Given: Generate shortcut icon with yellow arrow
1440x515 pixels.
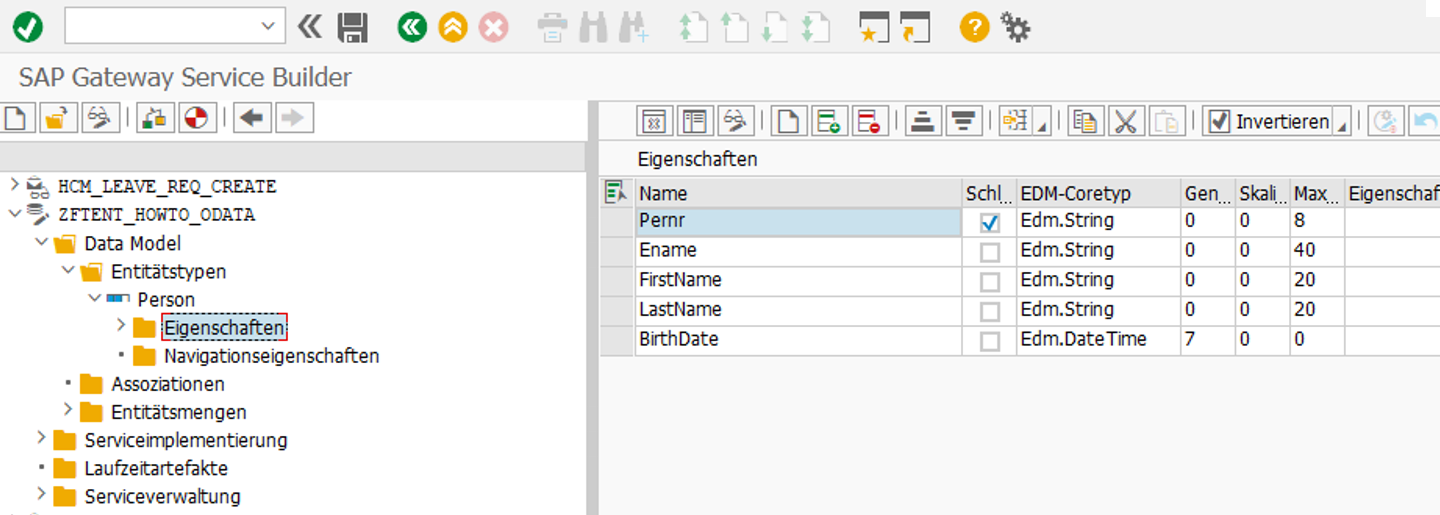Looking at the screenshot, I should click(x=914, y=27).
